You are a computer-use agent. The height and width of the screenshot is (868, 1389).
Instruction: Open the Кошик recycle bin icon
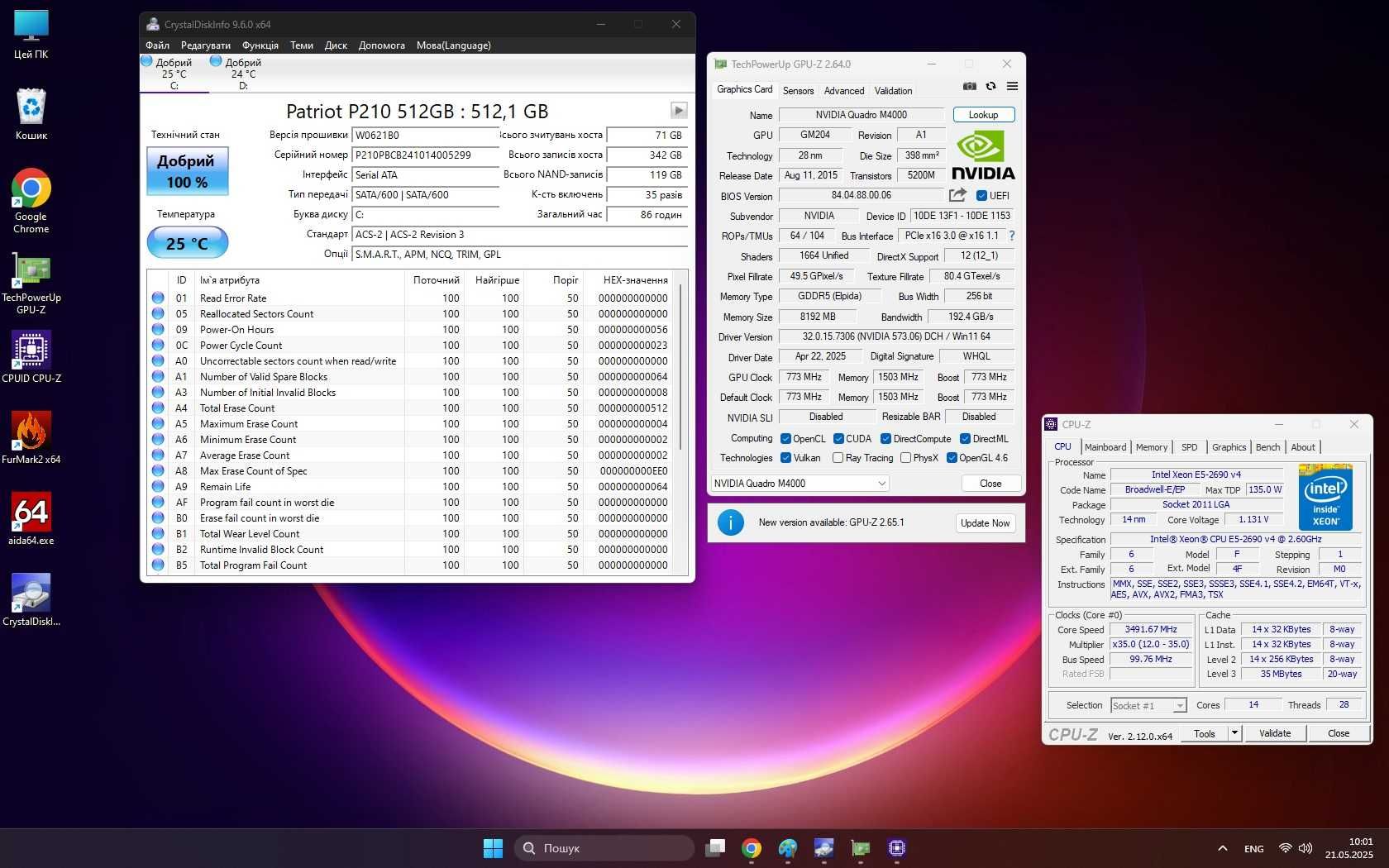click(31, 114)
